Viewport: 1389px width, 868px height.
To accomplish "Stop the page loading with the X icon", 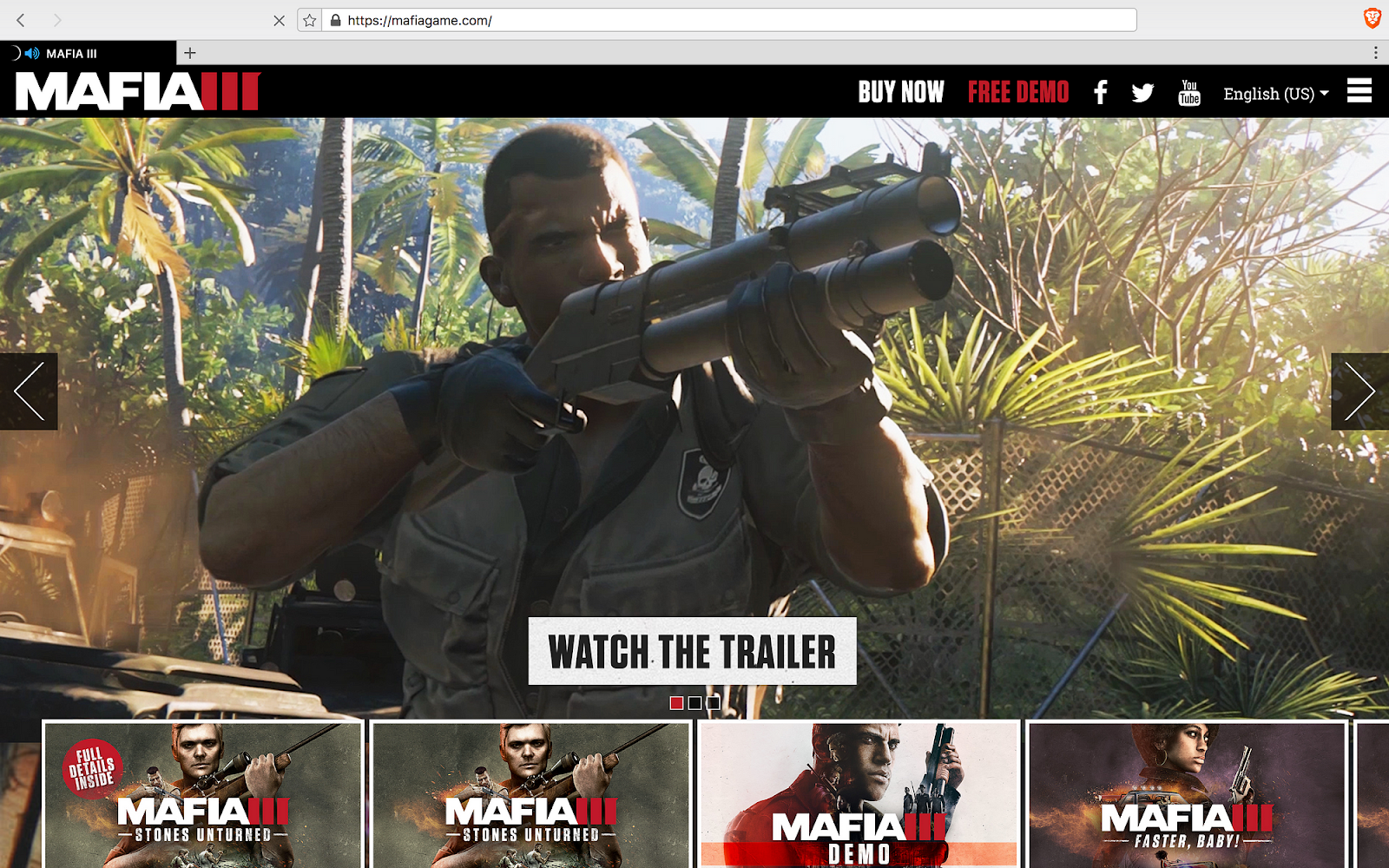I will click(x=279, y=20).
